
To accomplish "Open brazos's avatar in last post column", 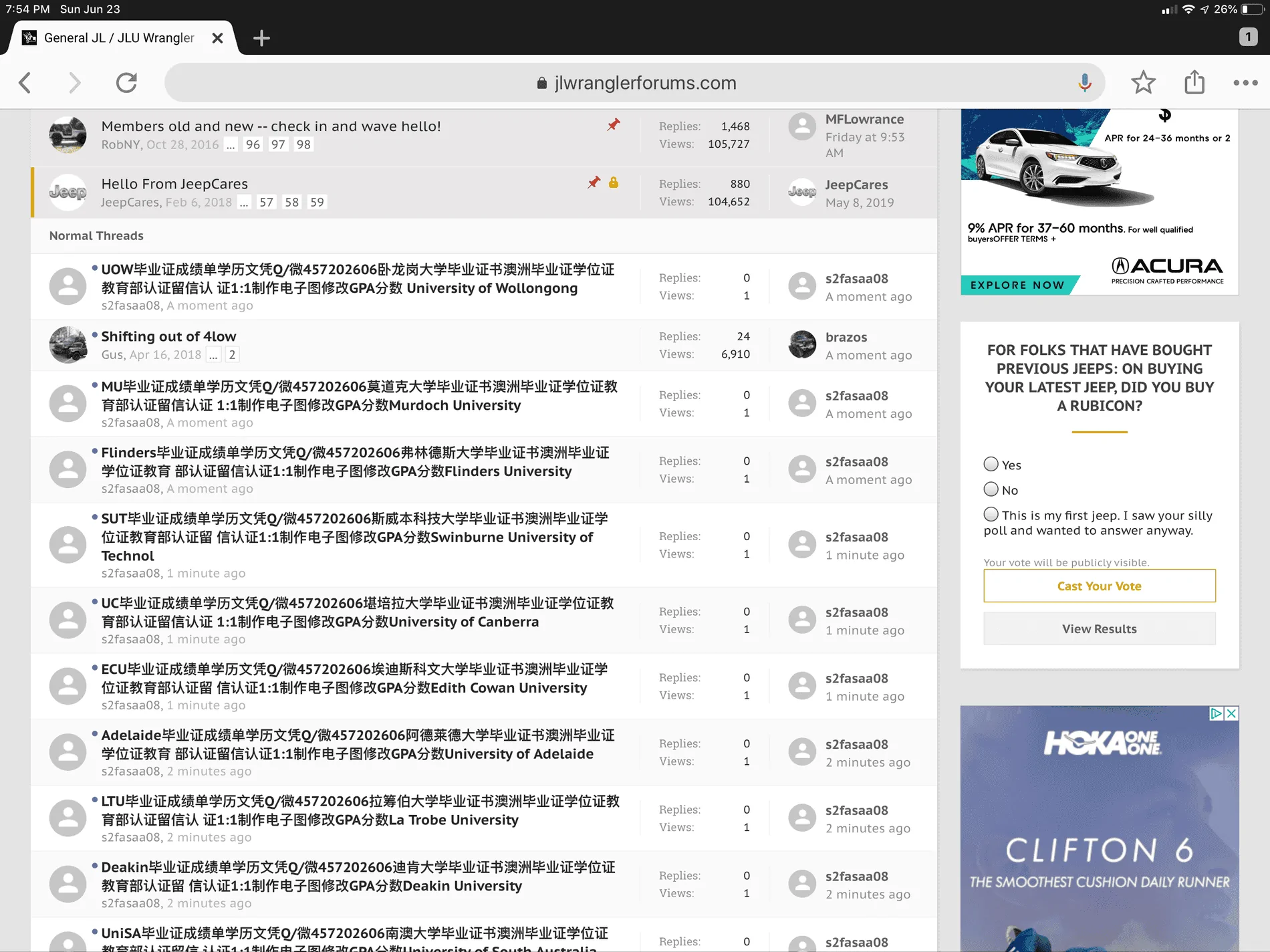I will click(802, 345).
